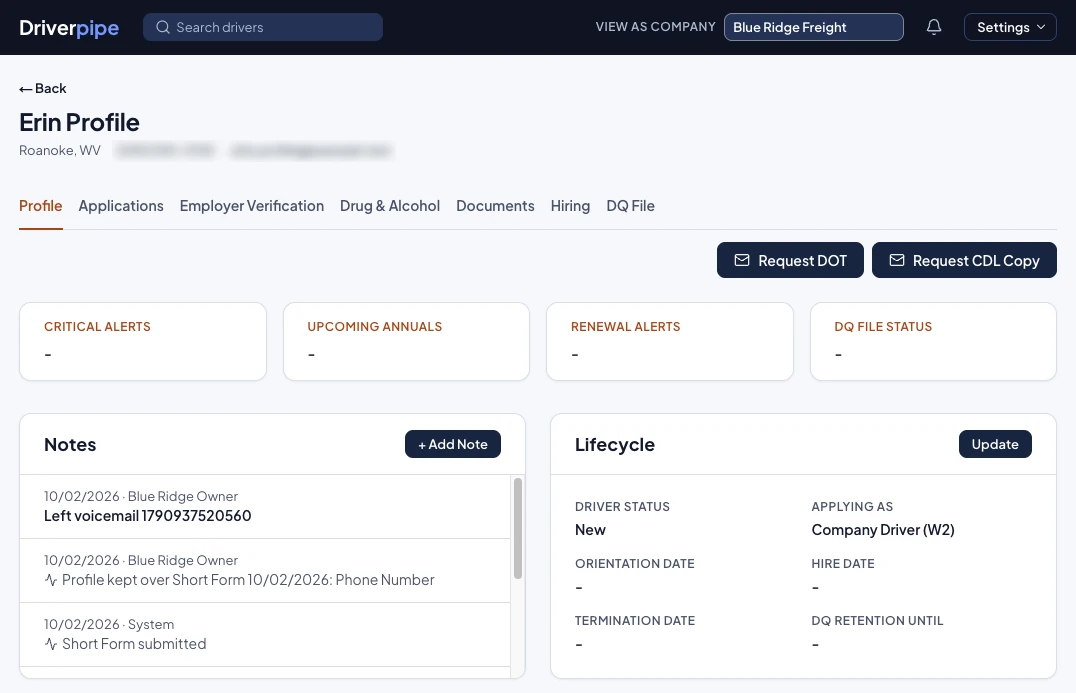
Task: Click the Notes panel heading
Action: (x=70, y=445)
